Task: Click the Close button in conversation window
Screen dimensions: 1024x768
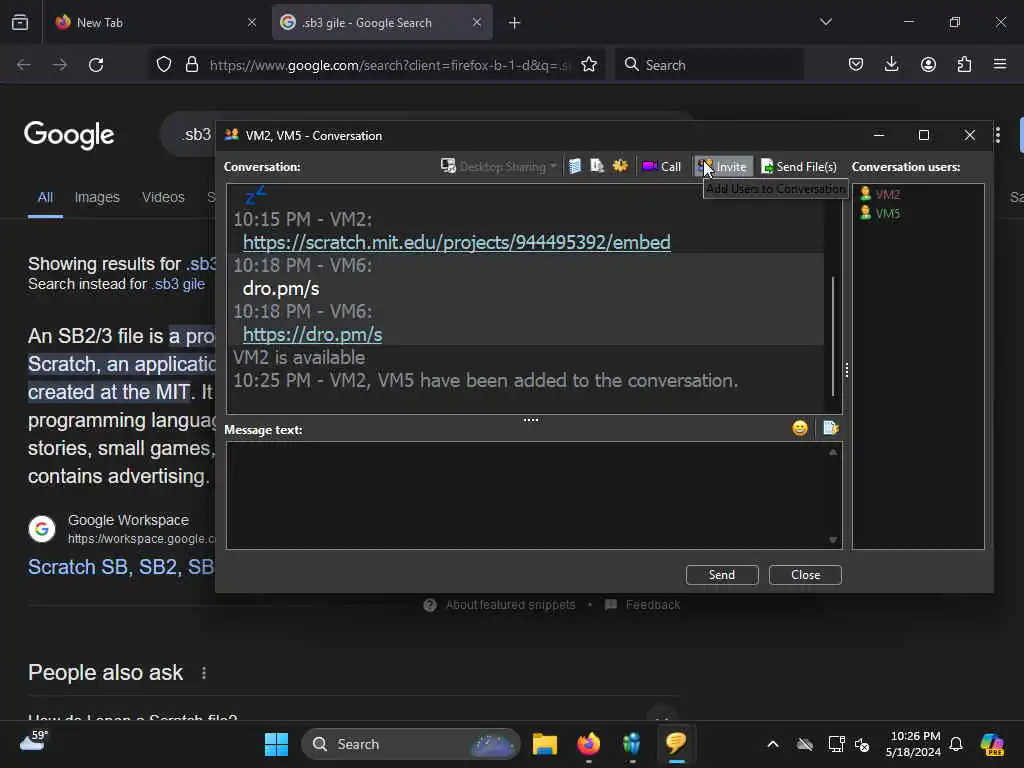Action: pos(805,575)
